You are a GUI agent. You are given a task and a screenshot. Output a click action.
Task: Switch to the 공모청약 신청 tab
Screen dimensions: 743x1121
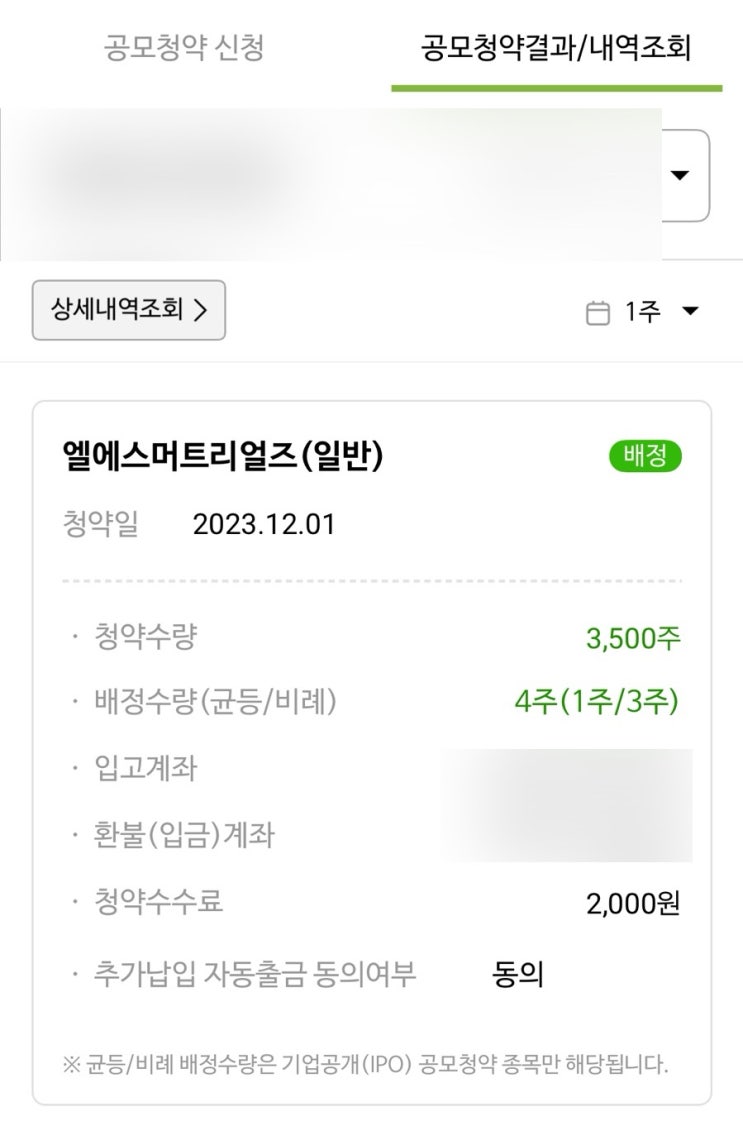coord(184,48)
